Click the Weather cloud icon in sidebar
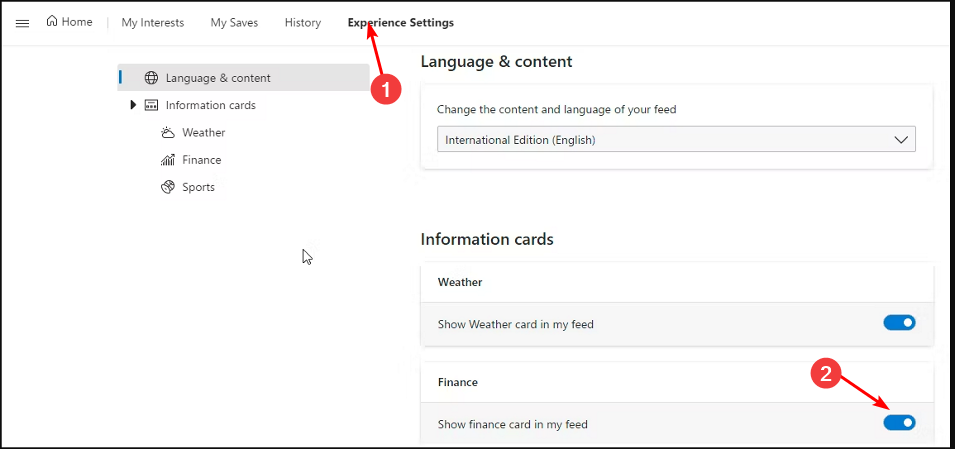The height and width of the screenshot is (449, 955). tap(168, 132)
